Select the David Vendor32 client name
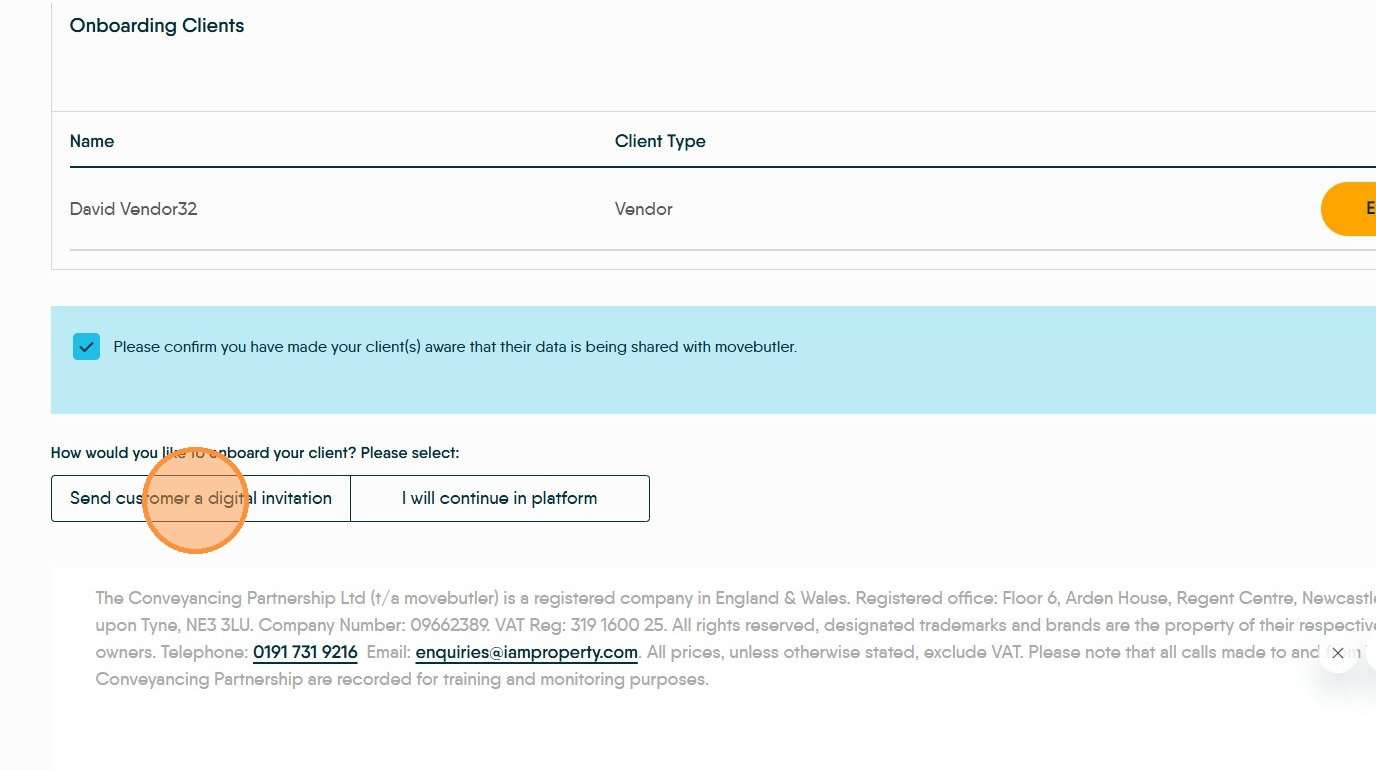 coord(134,209)
